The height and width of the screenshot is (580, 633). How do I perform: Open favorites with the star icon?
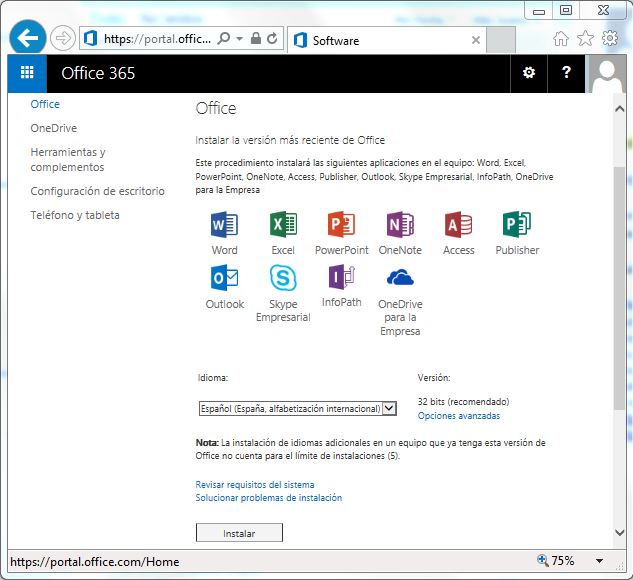click(x=585, y=39)
